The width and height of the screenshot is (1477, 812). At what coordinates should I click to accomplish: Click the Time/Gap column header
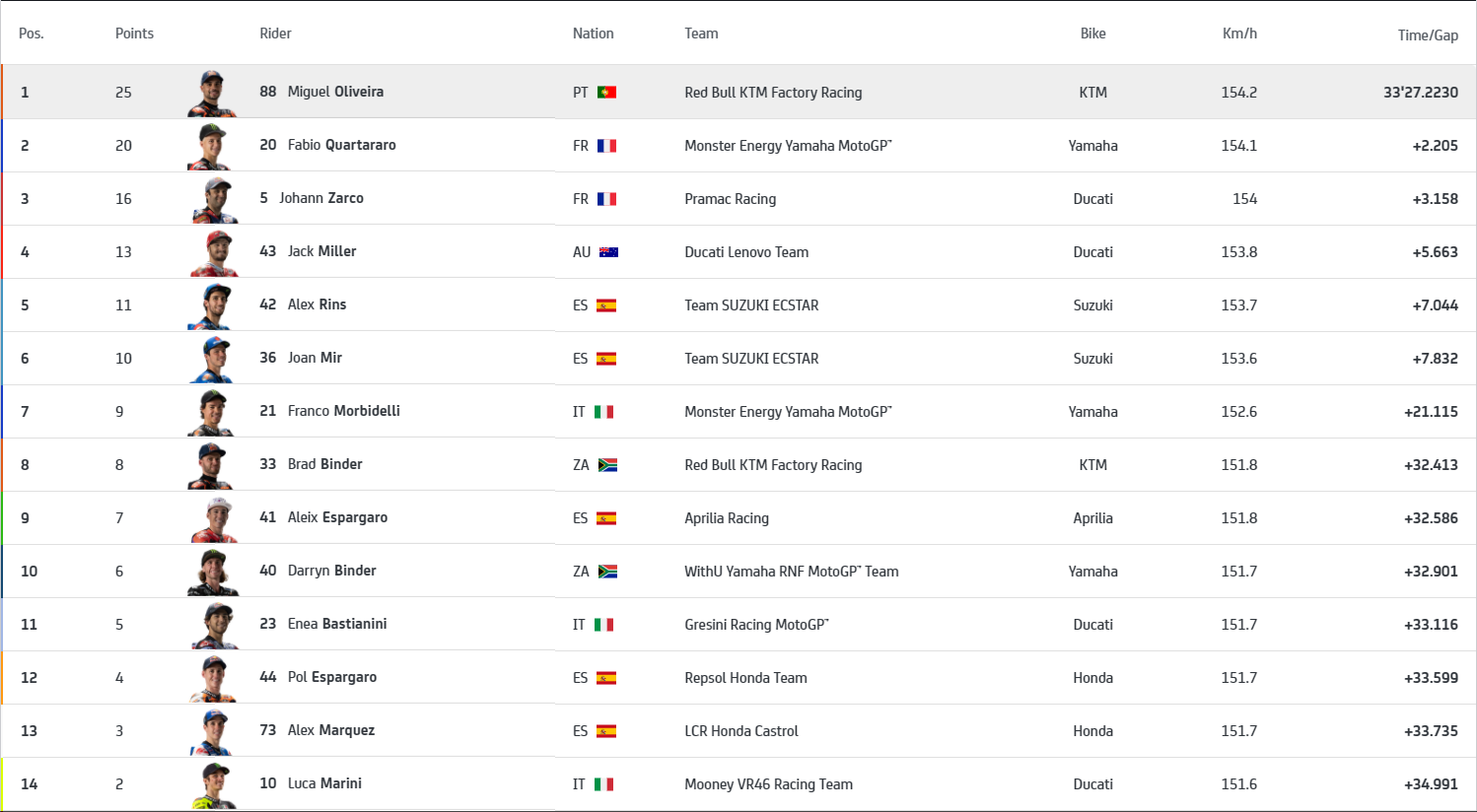[1427, 35]
